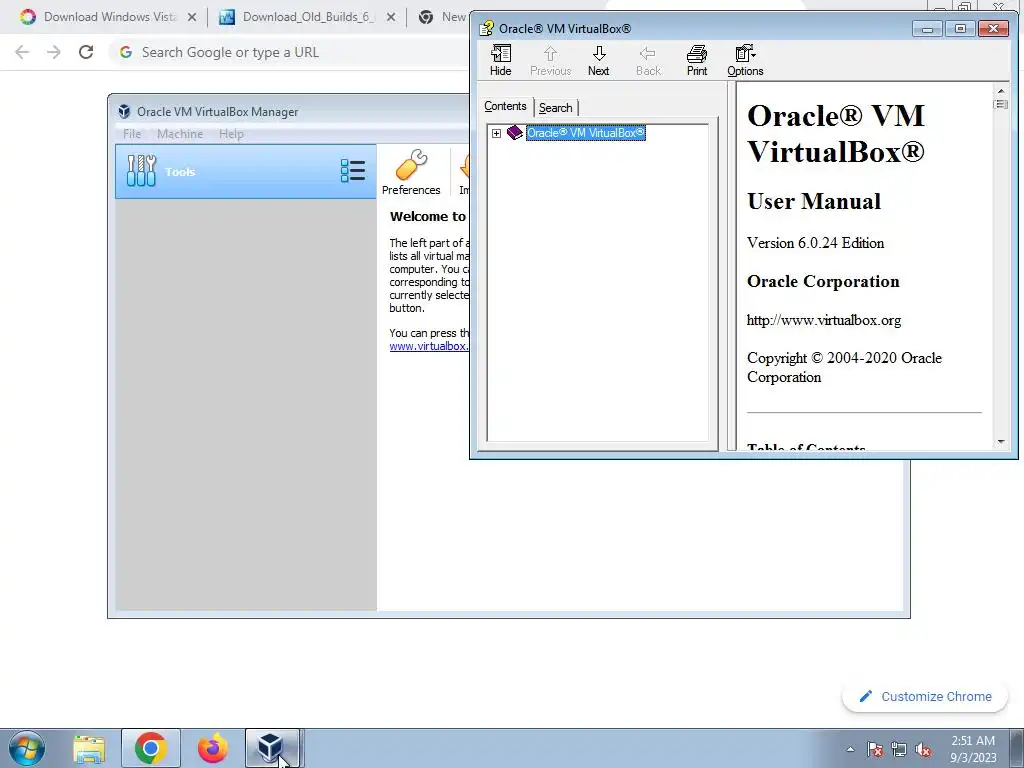Click the Oracle VM VirtualBox help window icon
The height and width of the screenshot is (768, 1024).
click(487, 28)
